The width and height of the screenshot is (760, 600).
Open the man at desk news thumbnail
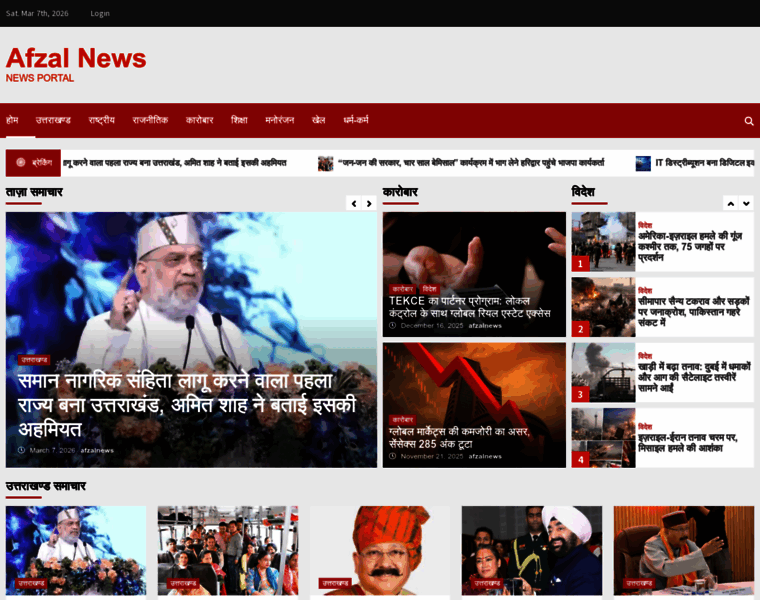[x=684, y=551]
